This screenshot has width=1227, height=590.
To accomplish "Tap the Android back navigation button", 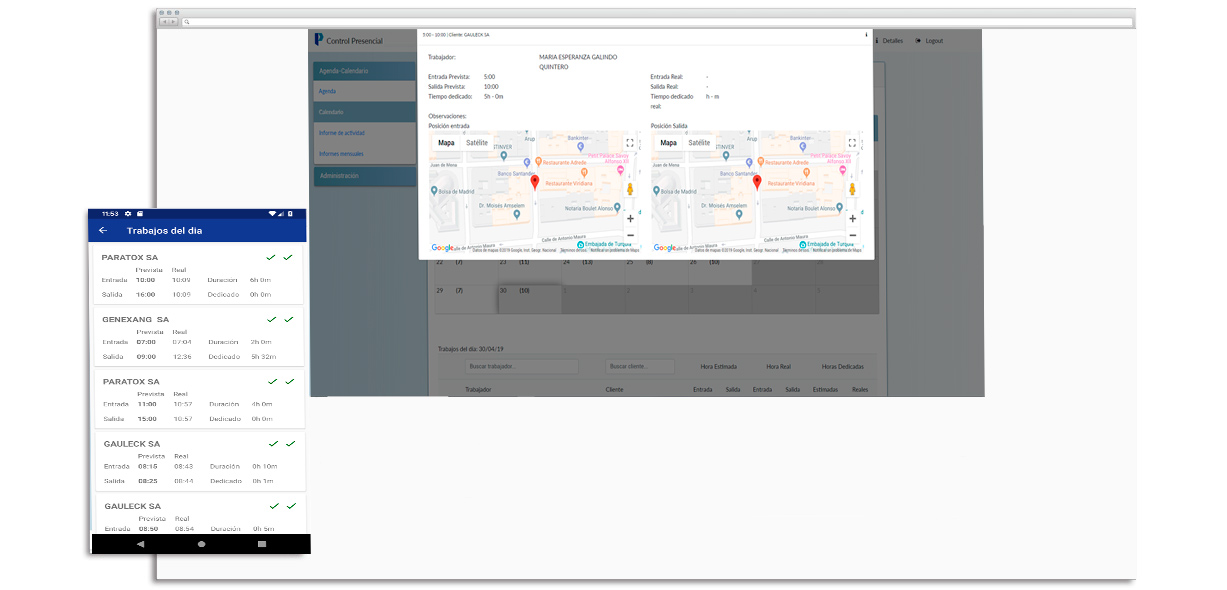I will point(140,544).
